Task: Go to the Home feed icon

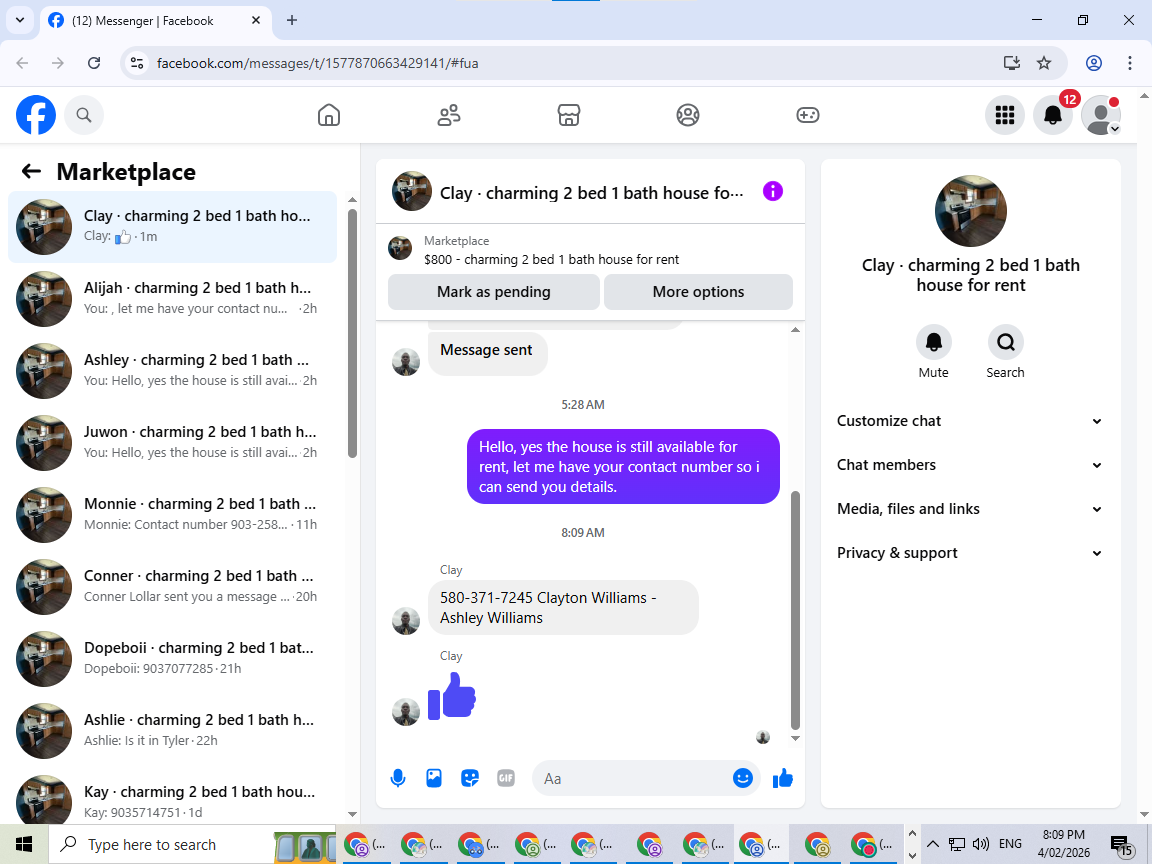Action: [x=328, y=115]
